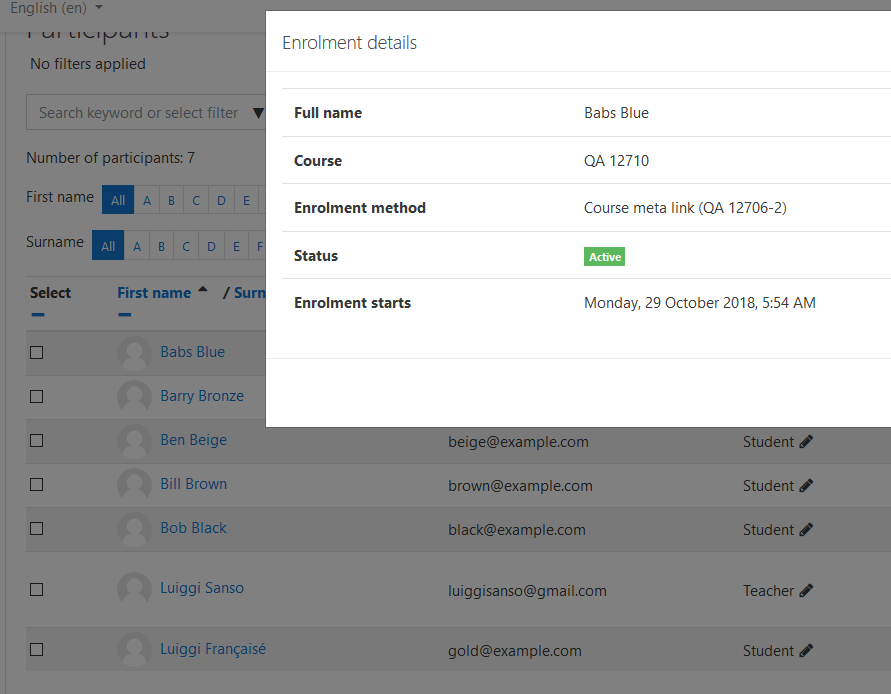Screen dimensions: 891x694
Task: Open Barry Bronze's profile link
Action: pyautogui.click(x=202, y=396)
